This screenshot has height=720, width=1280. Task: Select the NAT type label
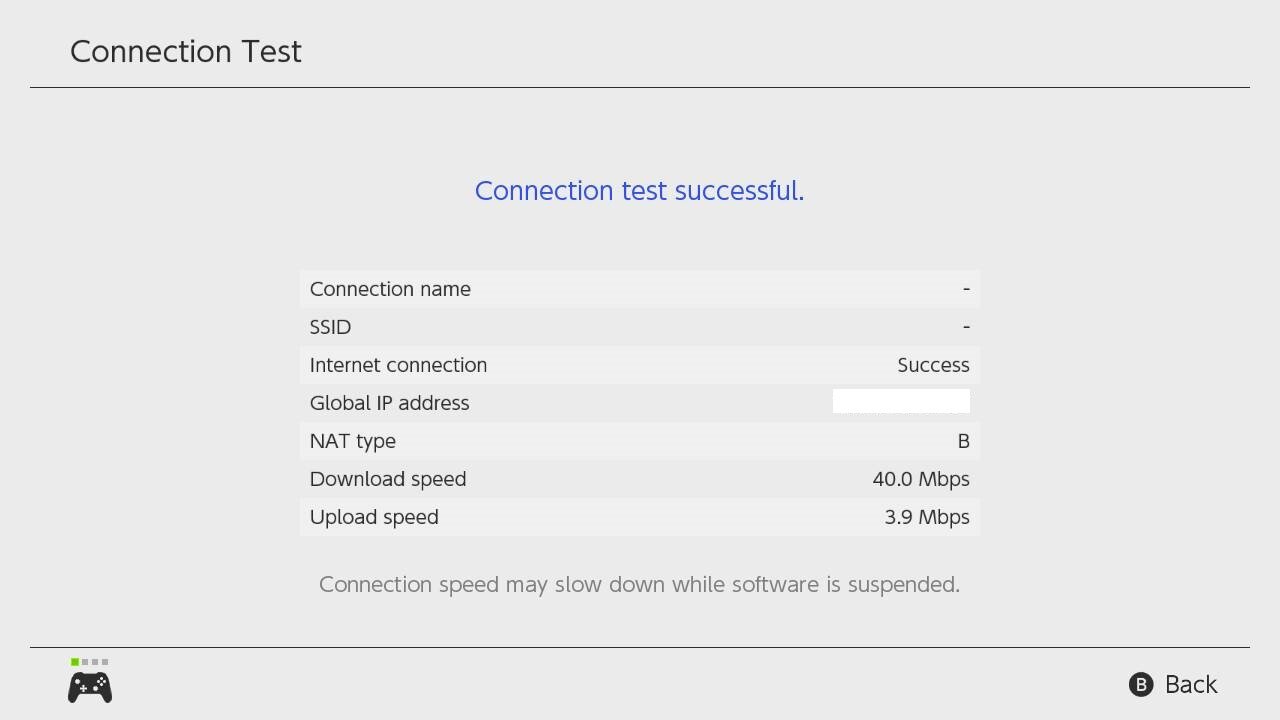[x=352, y=441]
